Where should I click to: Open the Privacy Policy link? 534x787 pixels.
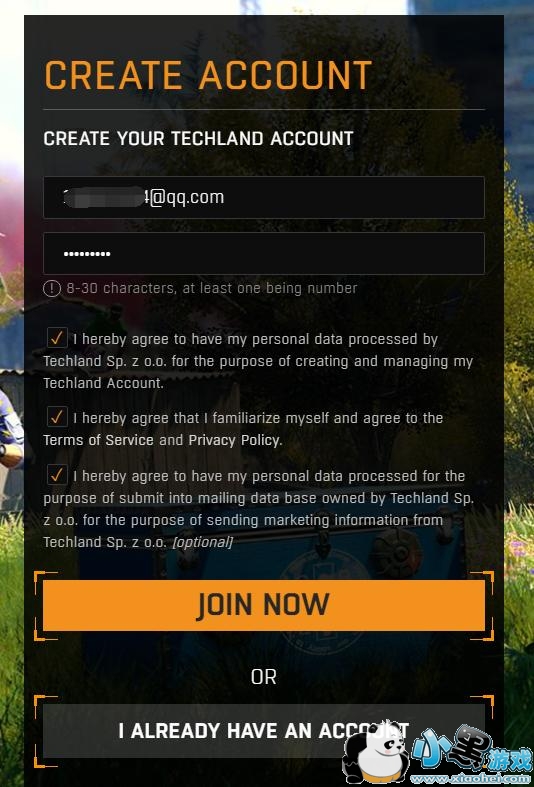pyautogui.click(x=234, y=440)
